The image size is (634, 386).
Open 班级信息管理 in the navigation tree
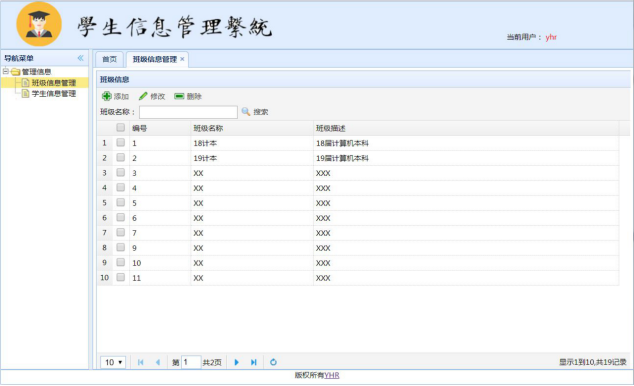point(54,83)
